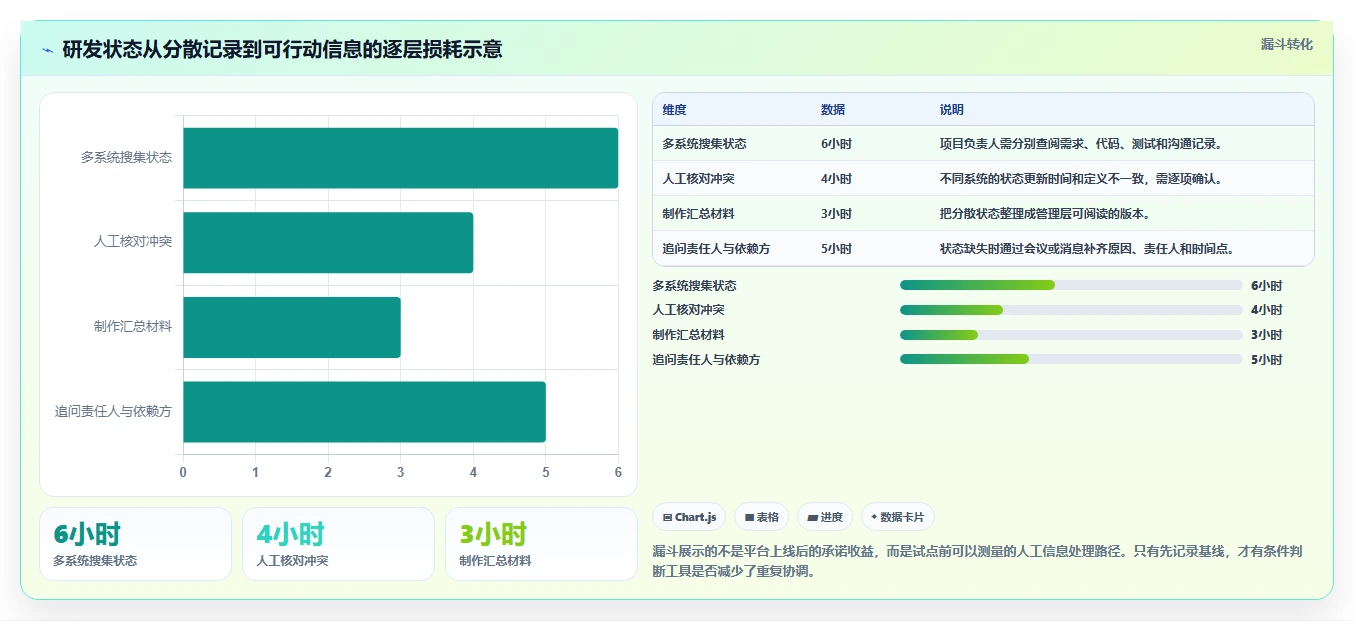Click the Chart.js tag chip
This screenshot has height=621, width=1354.
tap(689, 517)
